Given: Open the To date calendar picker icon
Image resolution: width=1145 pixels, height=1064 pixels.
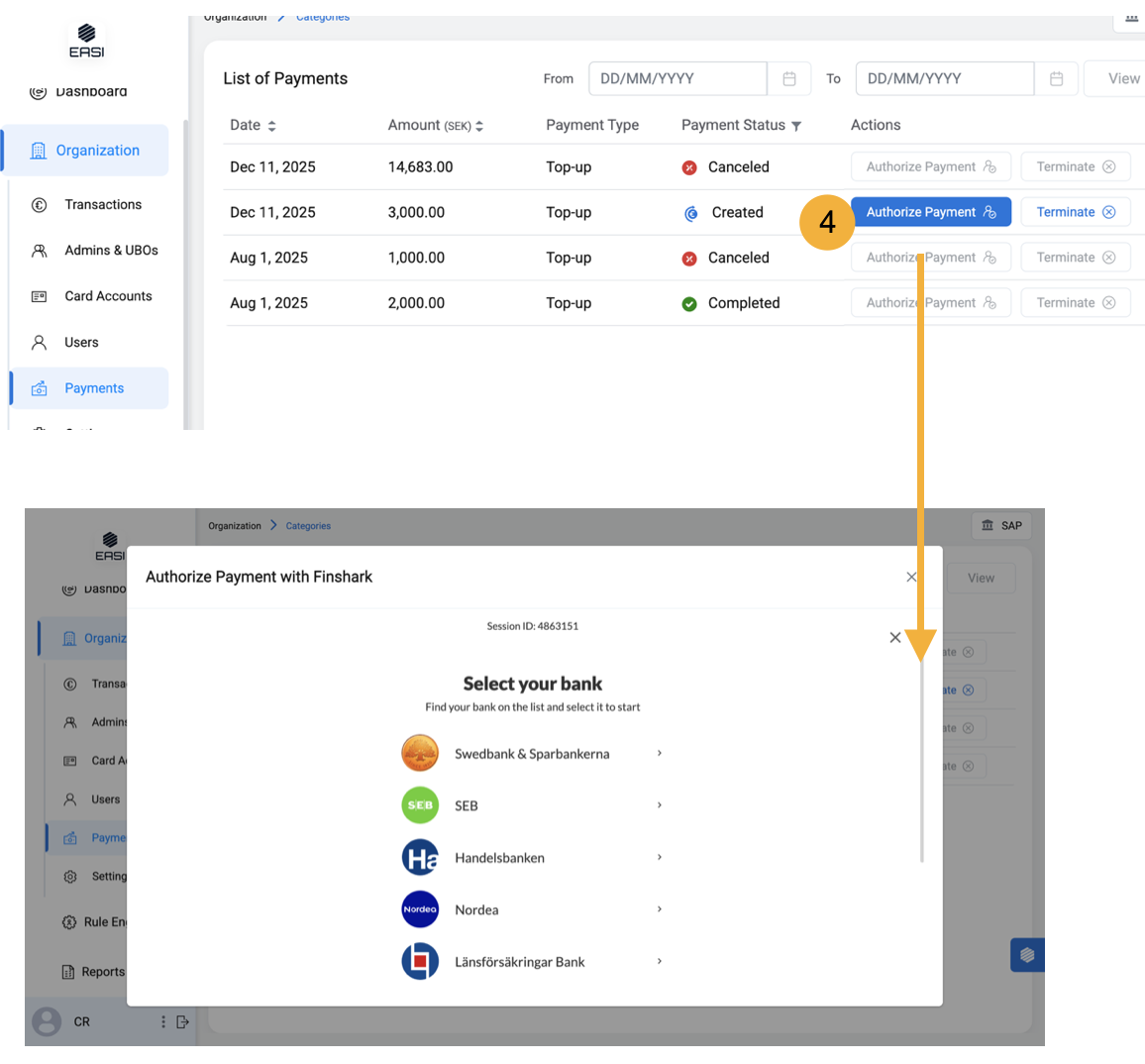Looking at the screenshot, I should click(x=1057, y=79).
